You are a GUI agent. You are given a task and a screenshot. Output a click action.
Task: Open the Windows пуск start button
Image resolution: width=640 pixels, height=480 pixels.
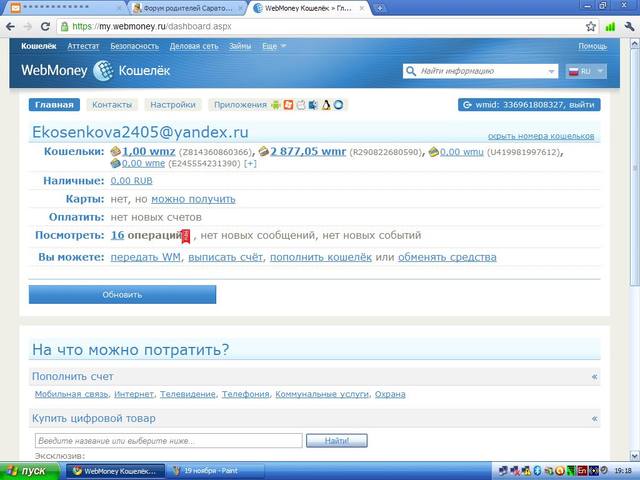point(29,471)
